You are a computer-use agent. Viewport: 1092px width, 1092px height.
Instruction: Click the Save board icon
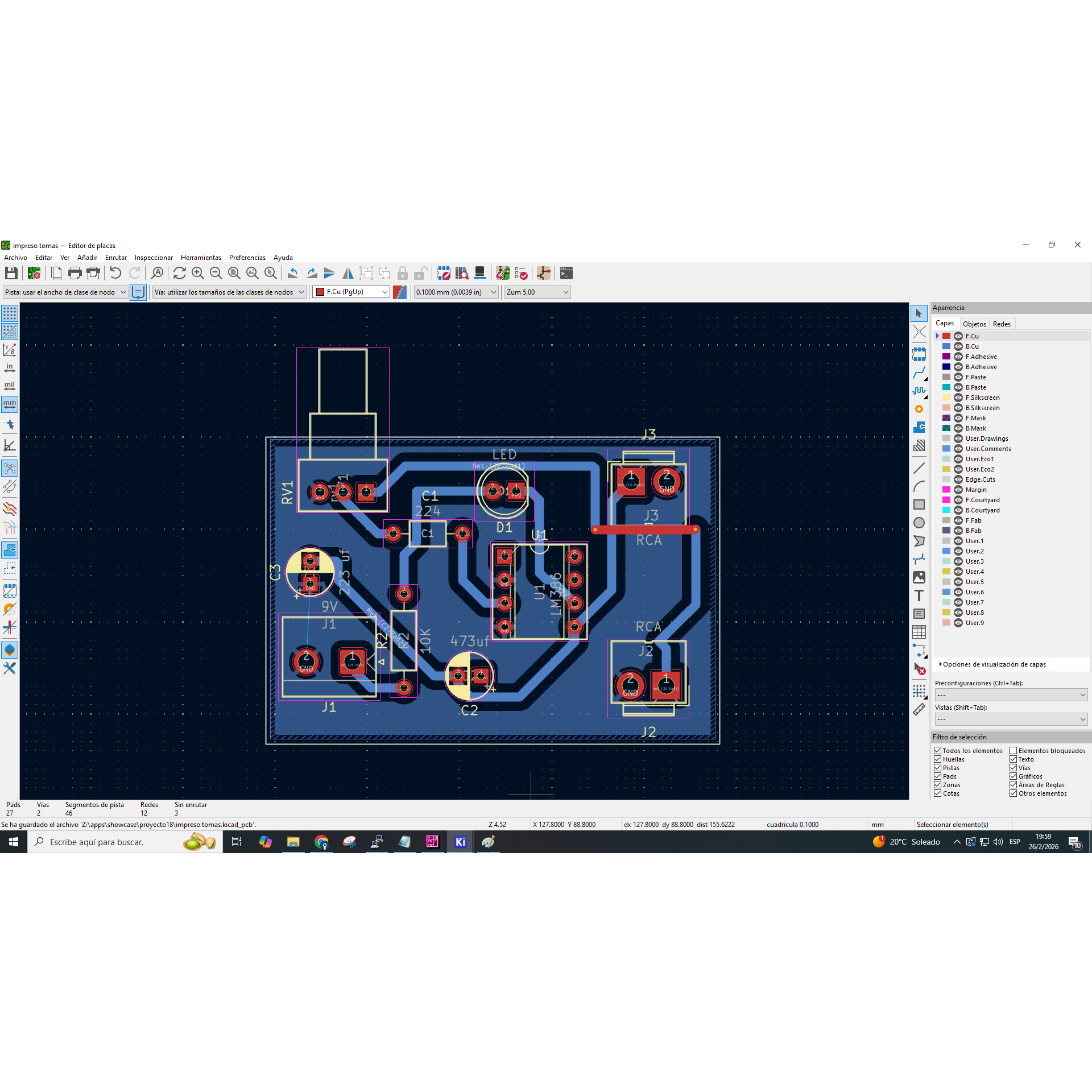click(11, 274)
